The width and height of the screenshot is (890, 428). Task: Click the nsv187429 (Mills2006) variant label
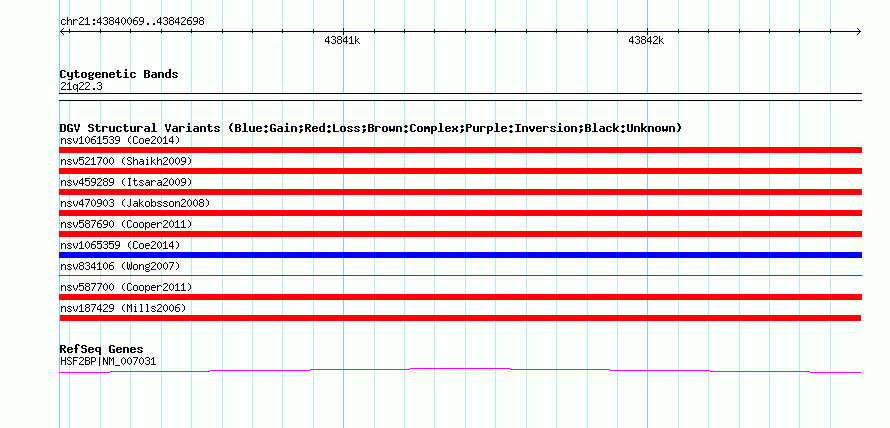coord(123,308)
